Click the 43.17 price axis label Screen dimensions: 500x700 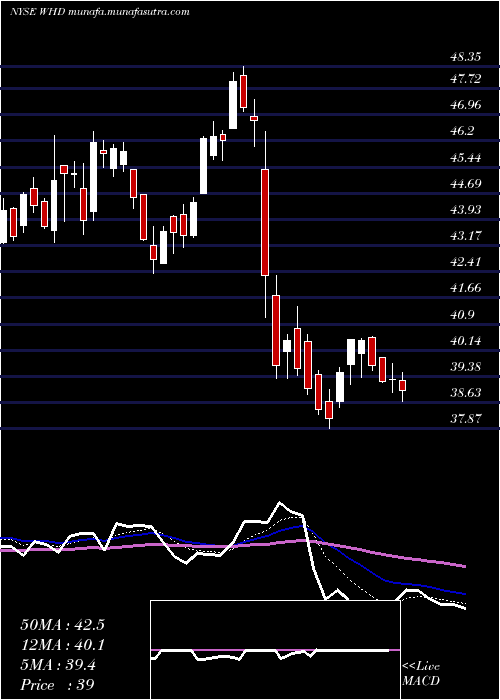(x=466, y=235)
